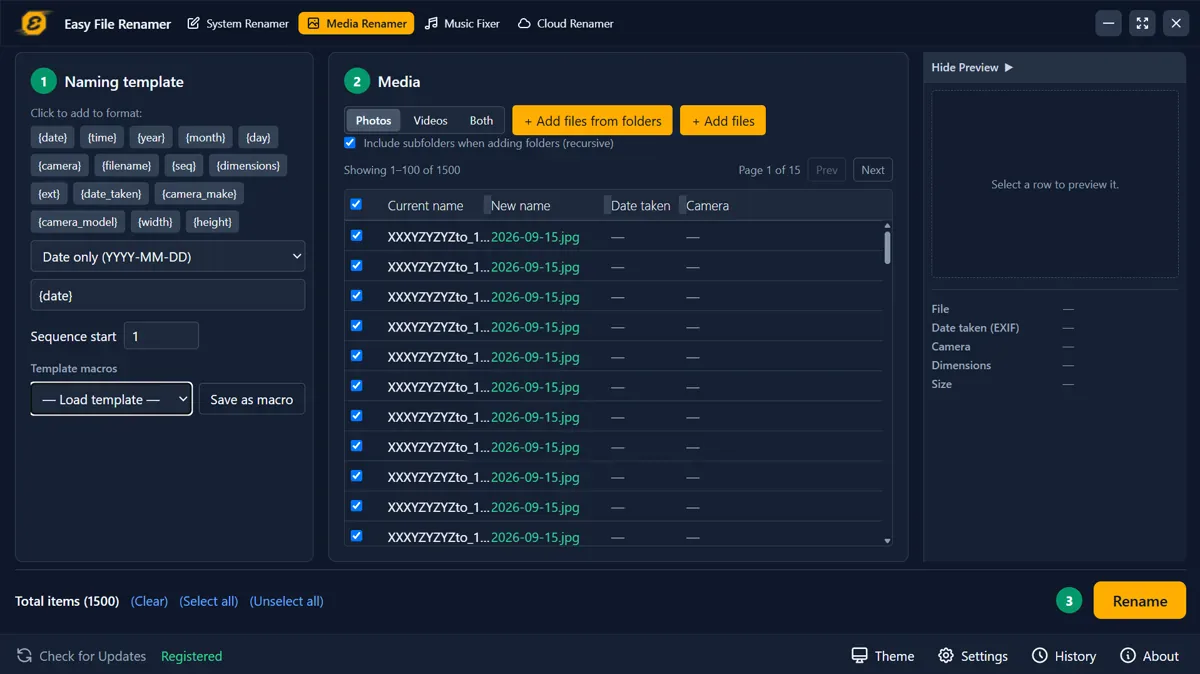This screenshot has height=674, width=1200.
Task: Add the {camera_model} token
Action: (78, 222)
